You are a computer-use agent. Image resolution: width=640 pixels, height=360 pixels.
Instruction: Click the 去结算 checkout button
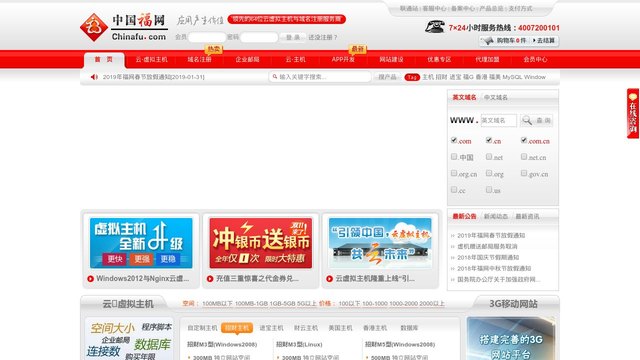tap(544, 40)
